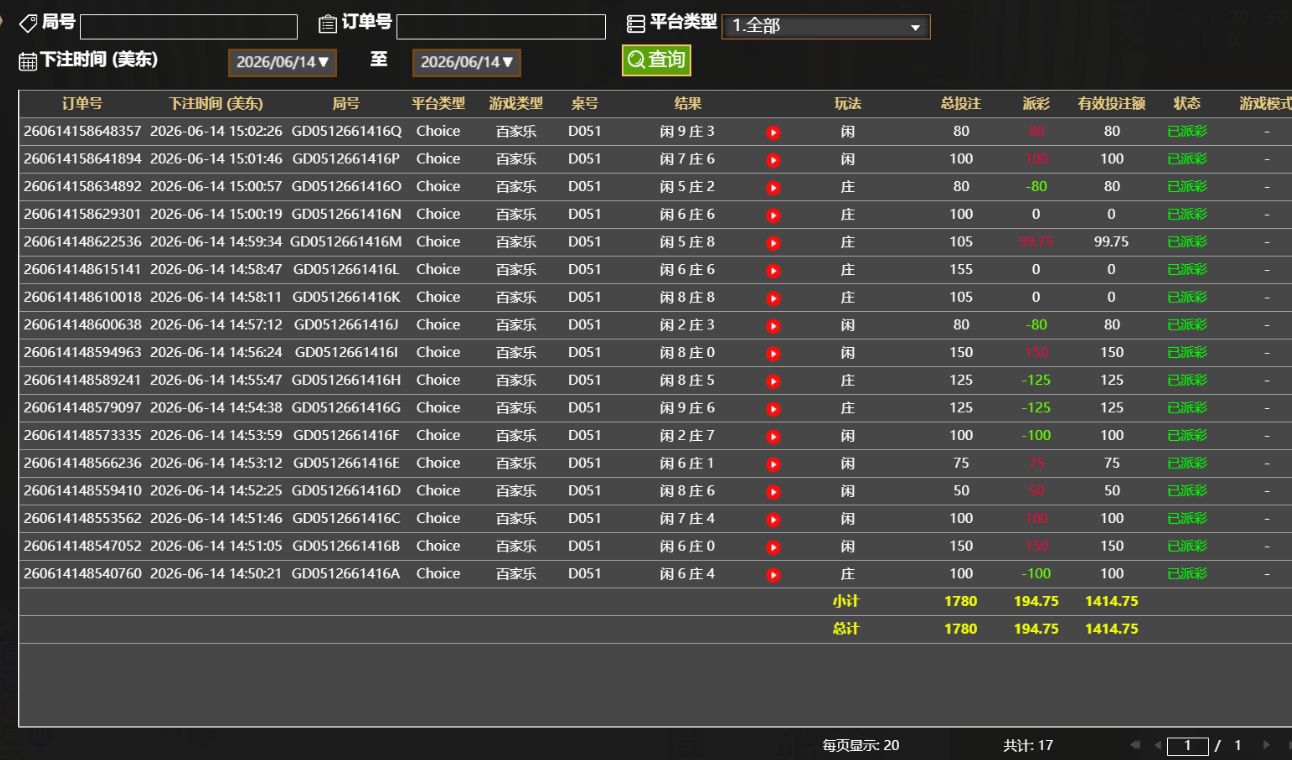Focus the 订单号 input field

[501, 27]
